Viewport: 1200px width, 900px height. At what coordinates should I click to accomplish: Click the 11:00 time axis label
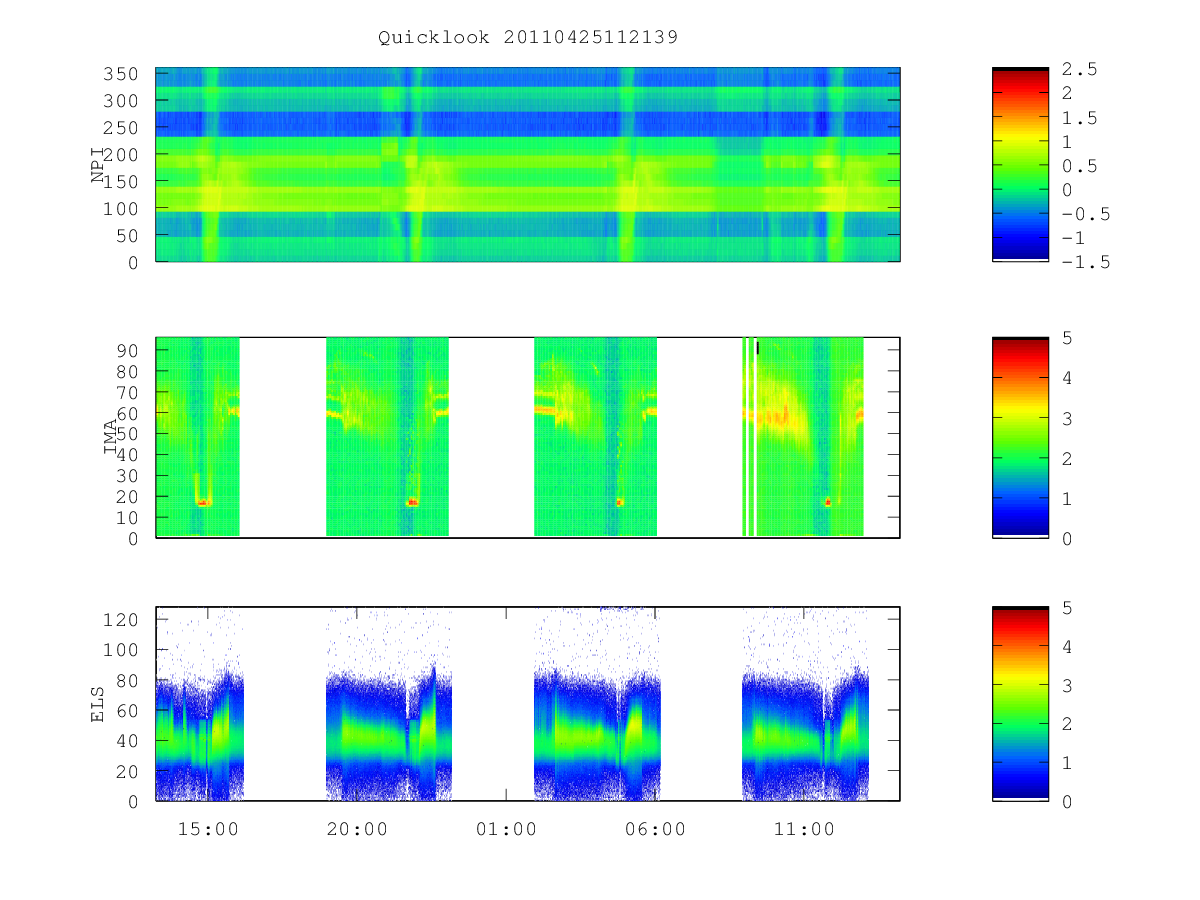(805, 830)
